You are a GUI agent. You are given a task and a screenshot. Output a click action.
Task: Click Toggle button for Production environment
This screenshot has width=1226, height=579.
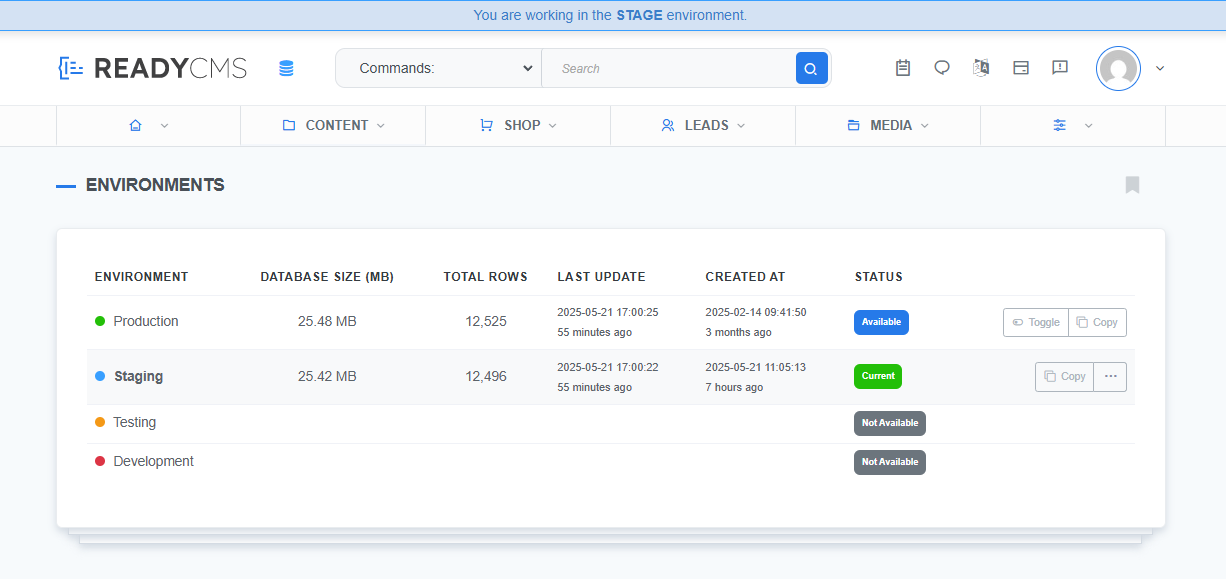coord(1036,322)
